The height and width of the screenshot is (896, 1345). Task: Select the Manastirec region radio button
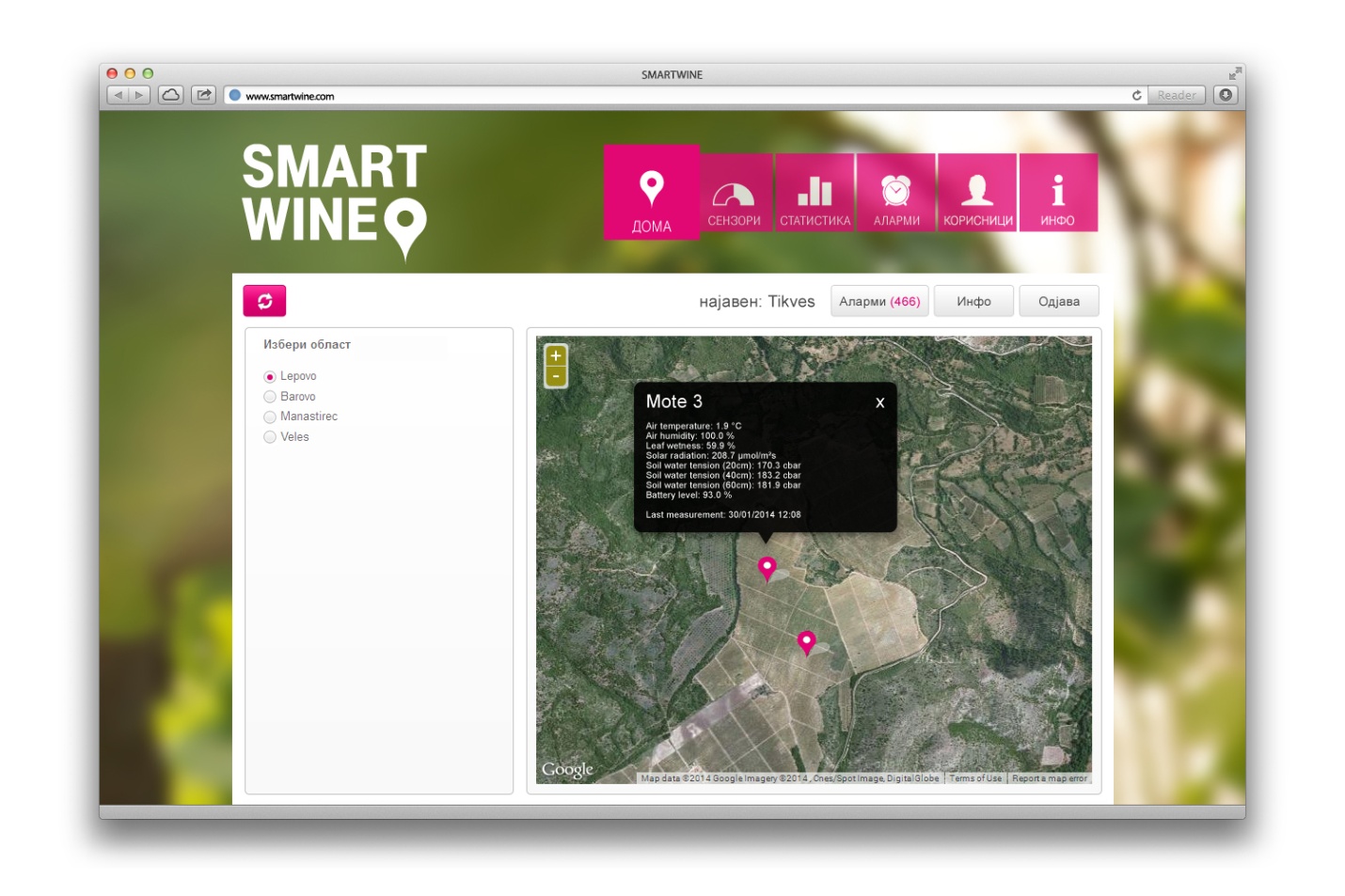[270, 417]
